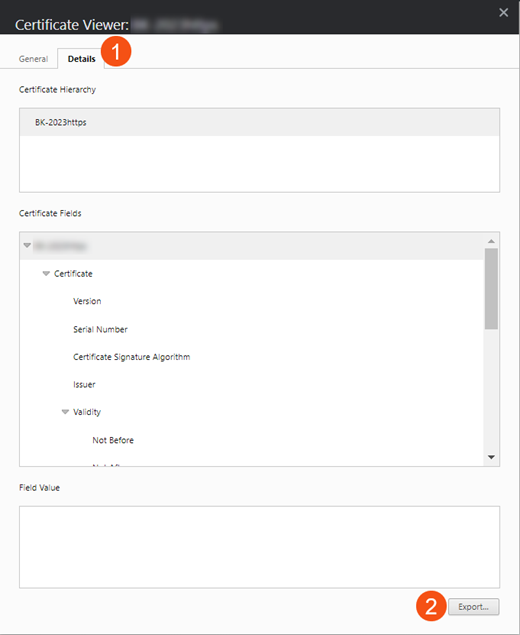
Task: Switch to the General tab
Action: [x=33, y=59]
